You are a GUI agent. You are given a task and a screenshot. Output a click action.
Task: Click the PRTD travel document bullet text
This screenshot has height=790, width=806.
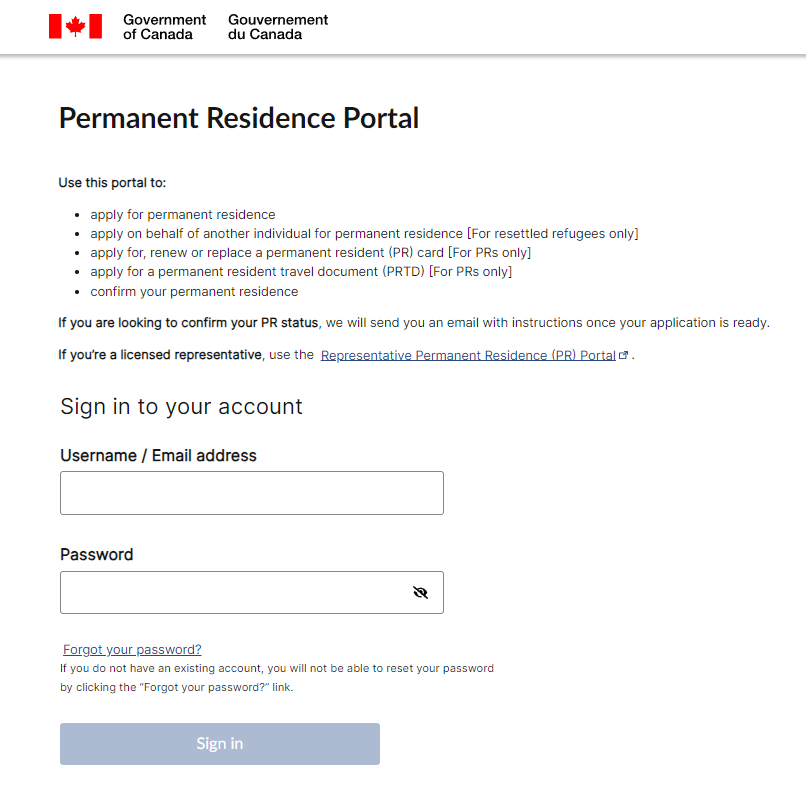pos(300,272)
